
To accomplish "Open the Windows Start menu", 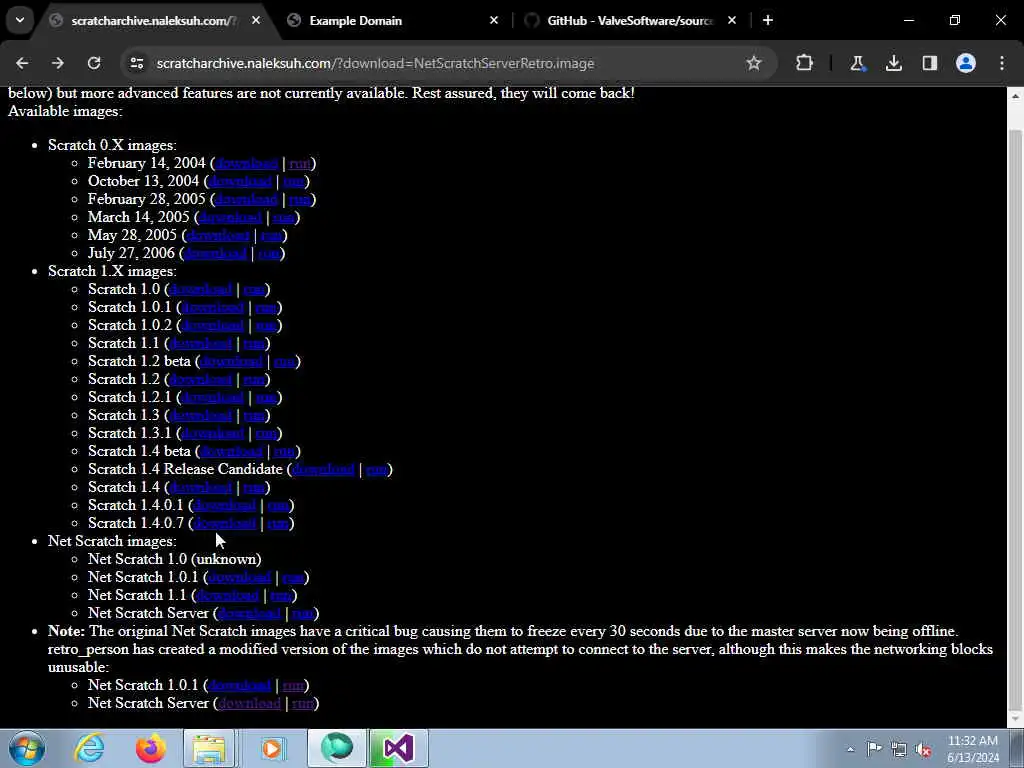I will [27, 748].
